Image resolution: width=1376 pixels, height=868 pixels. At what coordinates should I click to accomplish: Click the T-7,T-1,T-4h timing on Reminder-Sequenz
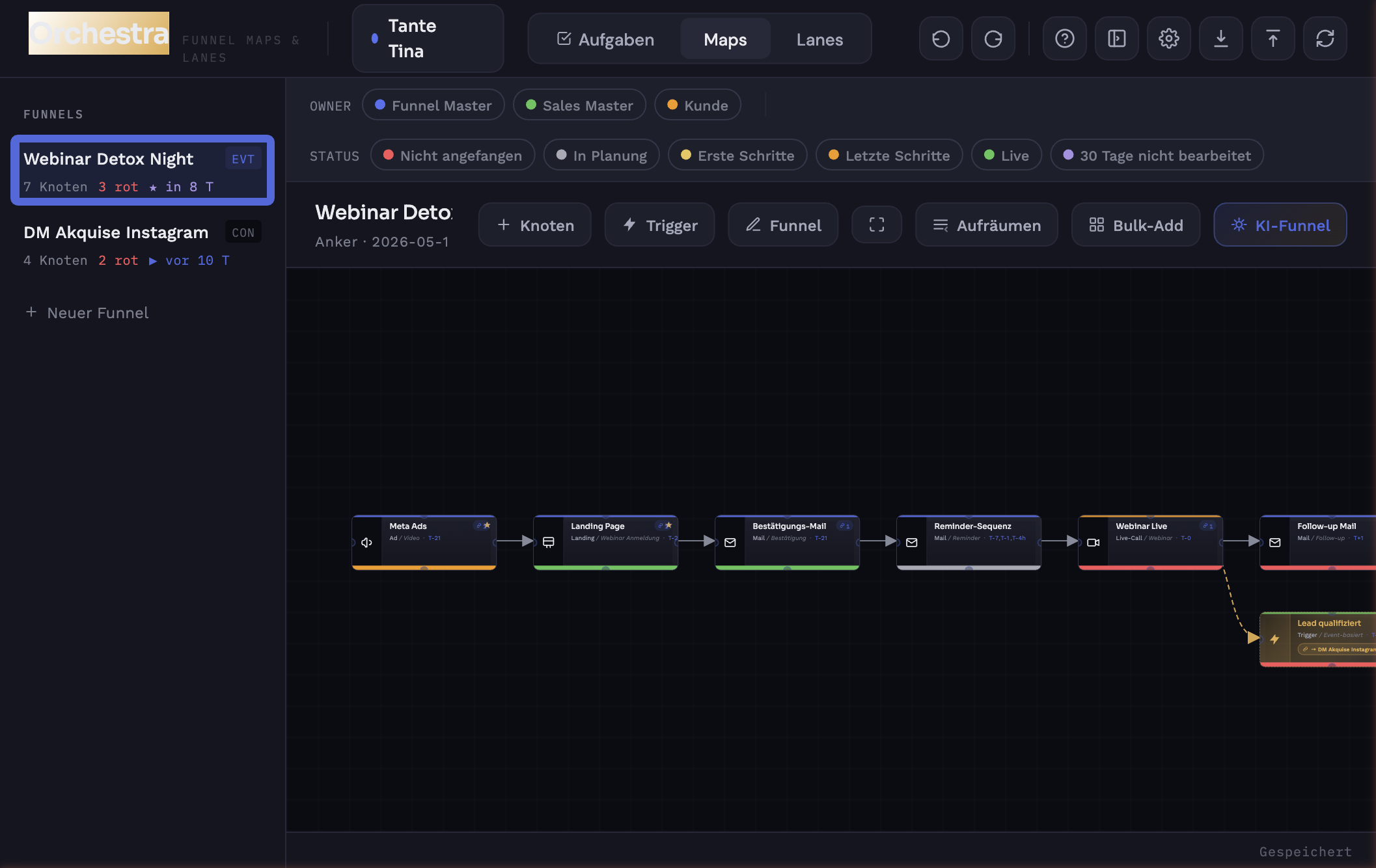coord(1007,538)
